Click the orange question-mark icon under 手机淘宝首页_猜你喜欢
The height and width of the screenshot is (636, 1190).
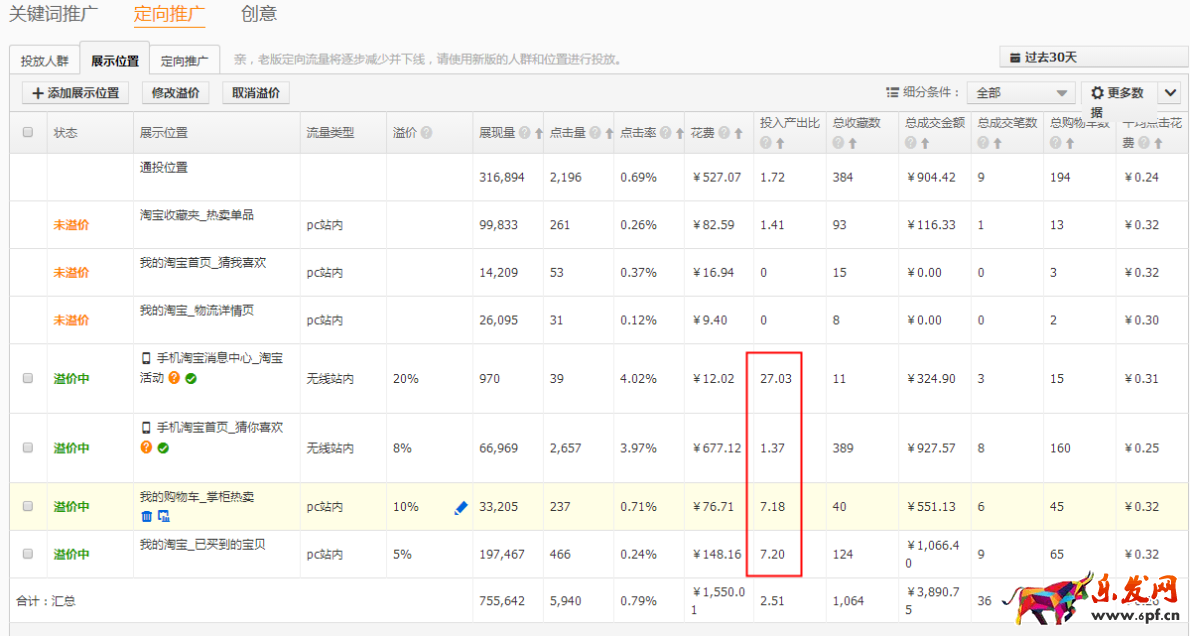145,445
